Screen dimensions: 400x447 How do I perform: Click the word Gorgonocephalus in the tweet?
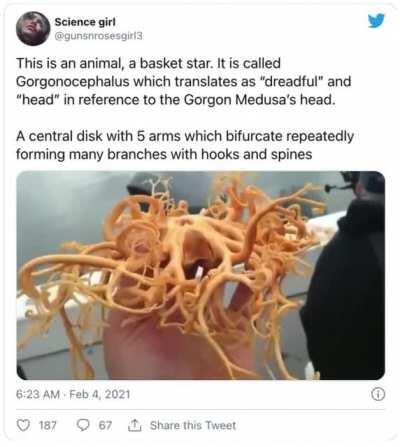coord(73,82)
